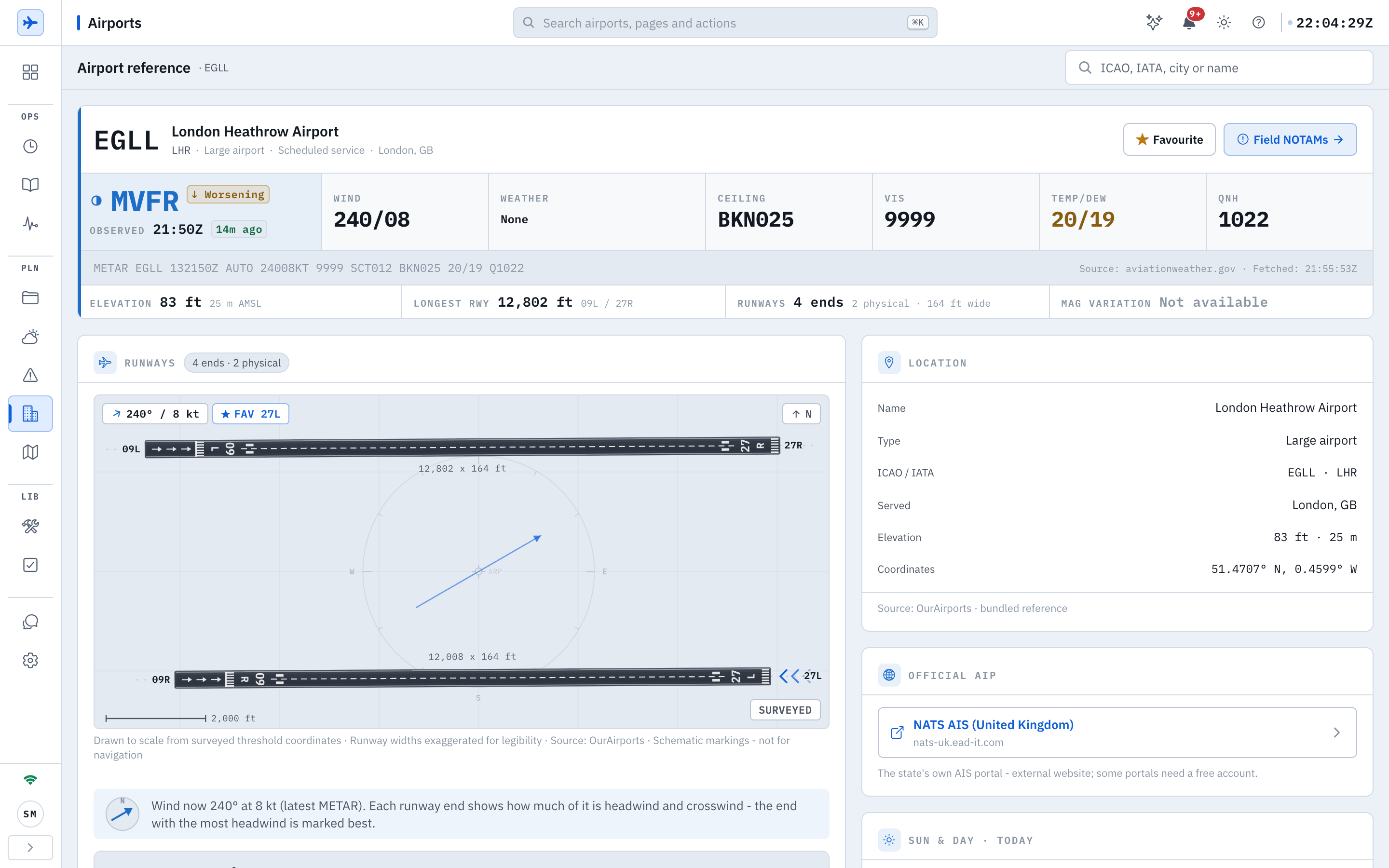
Task: Open the folded map icon in sidebar
Action: [30, 452]
